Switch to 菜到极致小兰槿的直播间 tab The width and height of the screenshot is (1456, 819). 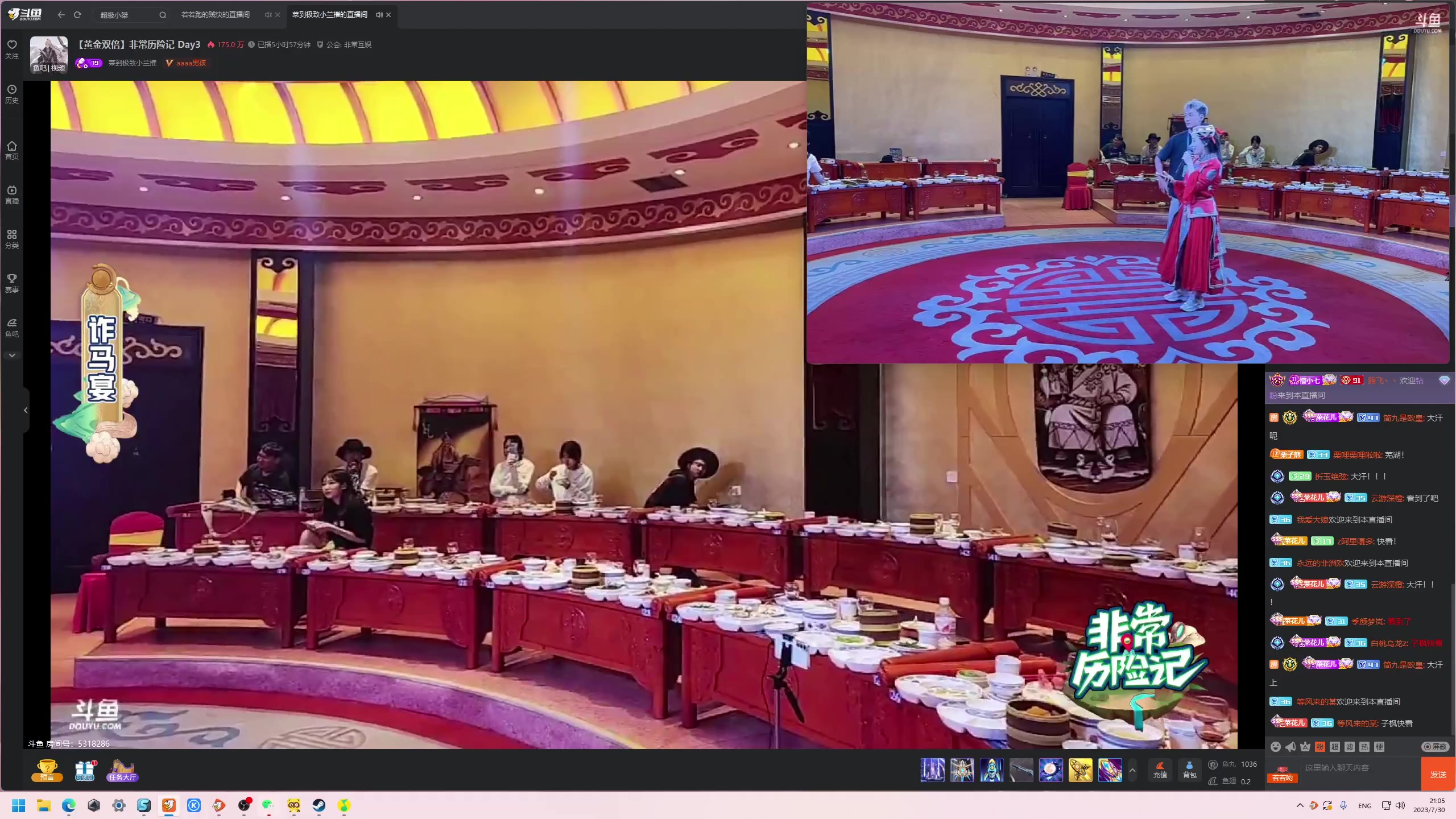330,15
